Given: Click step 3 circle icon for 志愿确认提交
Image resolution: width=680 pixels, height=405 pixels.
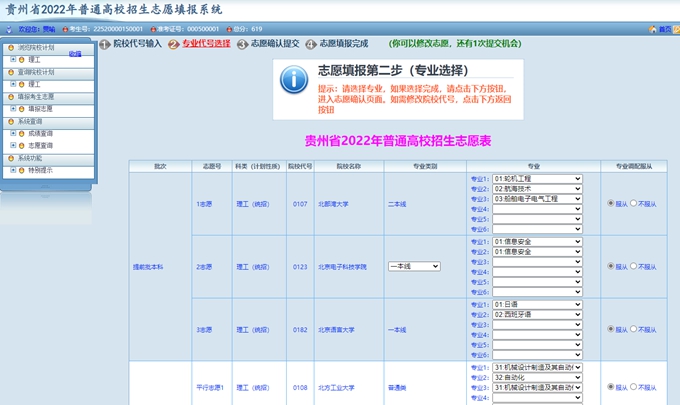Looking at the screenshot, I should click(x=242, y=44).
